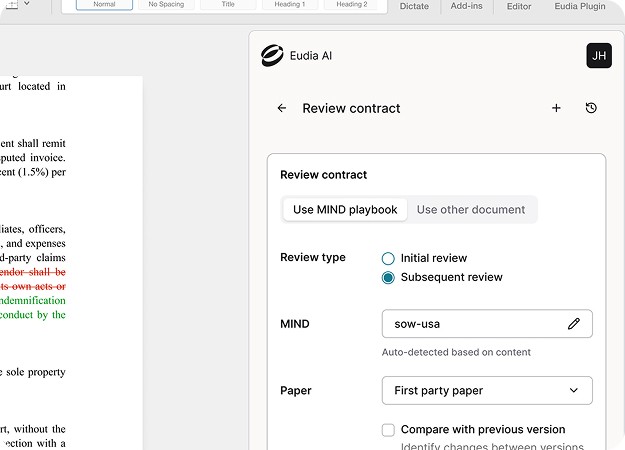Click the 'sole property' document text
This screenshot has height=450, width=625.
tap(35, 372)
